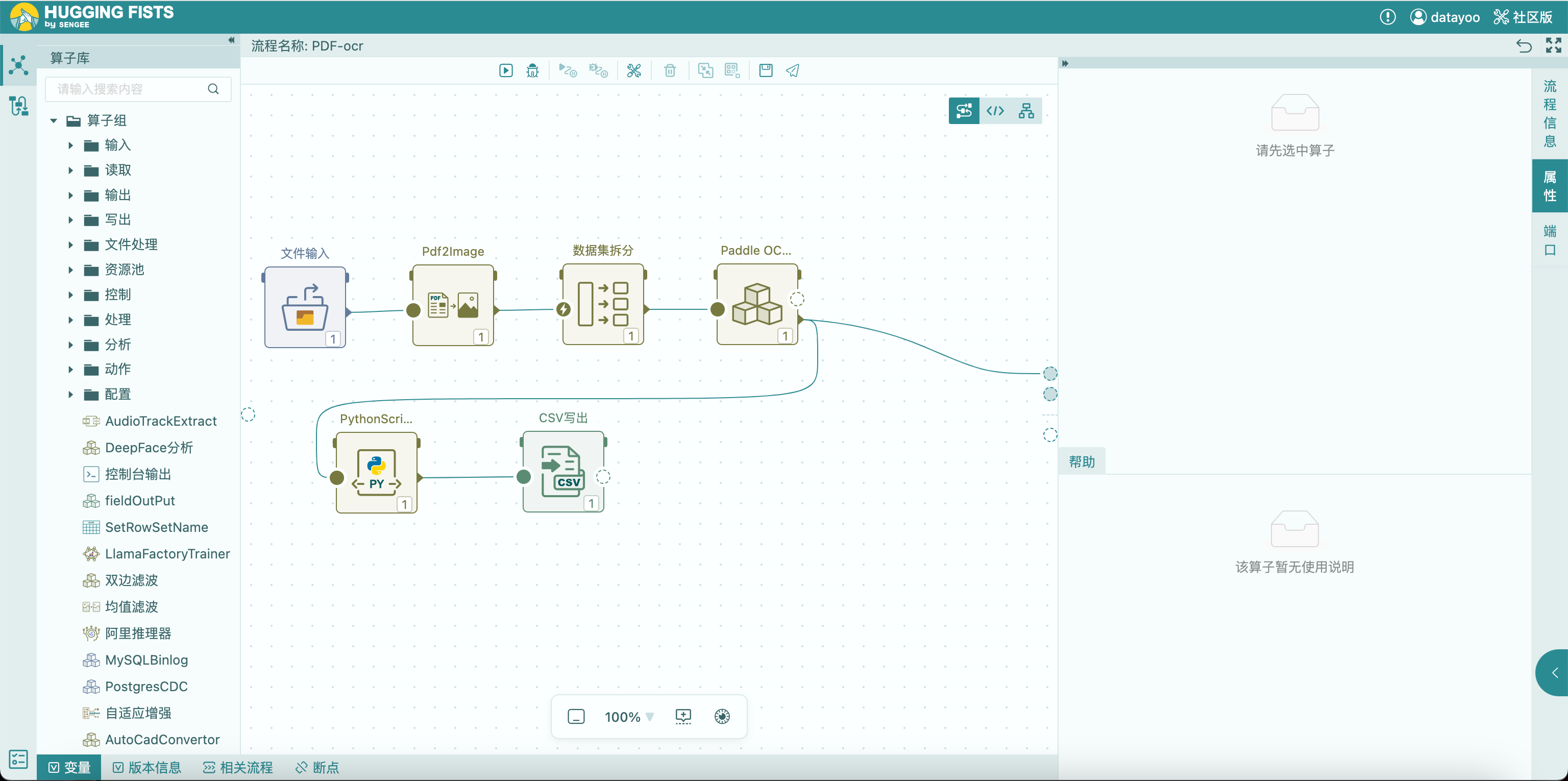Click the trash delete icon in toolbar

coord(670,70)
